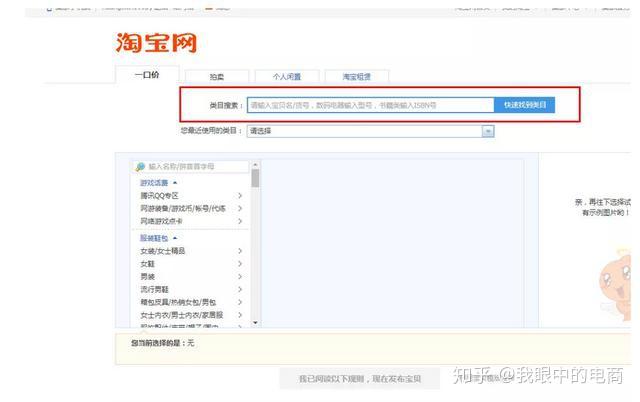Expand arrow for 网游装备/游戏币/帐号/代练

click(x=240, y=209)
